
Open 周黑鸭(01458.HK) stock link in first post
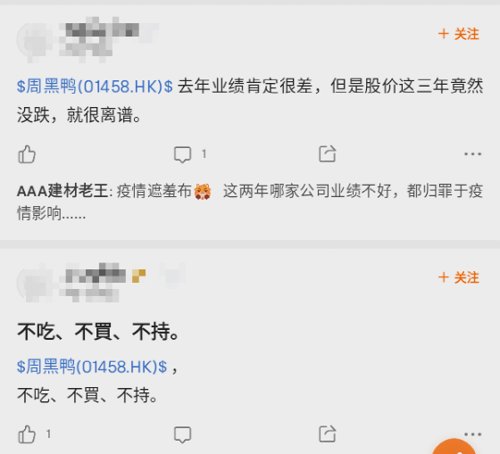pos(95,86)
